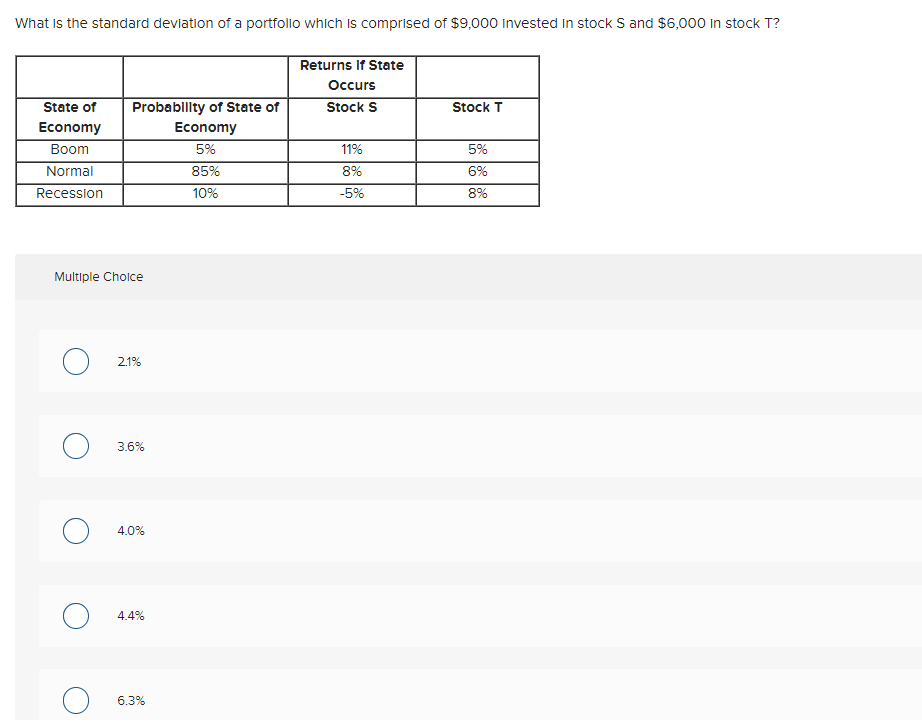922x722 pixels.
Task: Select the 4.0% radio button
Action: tap(75, 531)
